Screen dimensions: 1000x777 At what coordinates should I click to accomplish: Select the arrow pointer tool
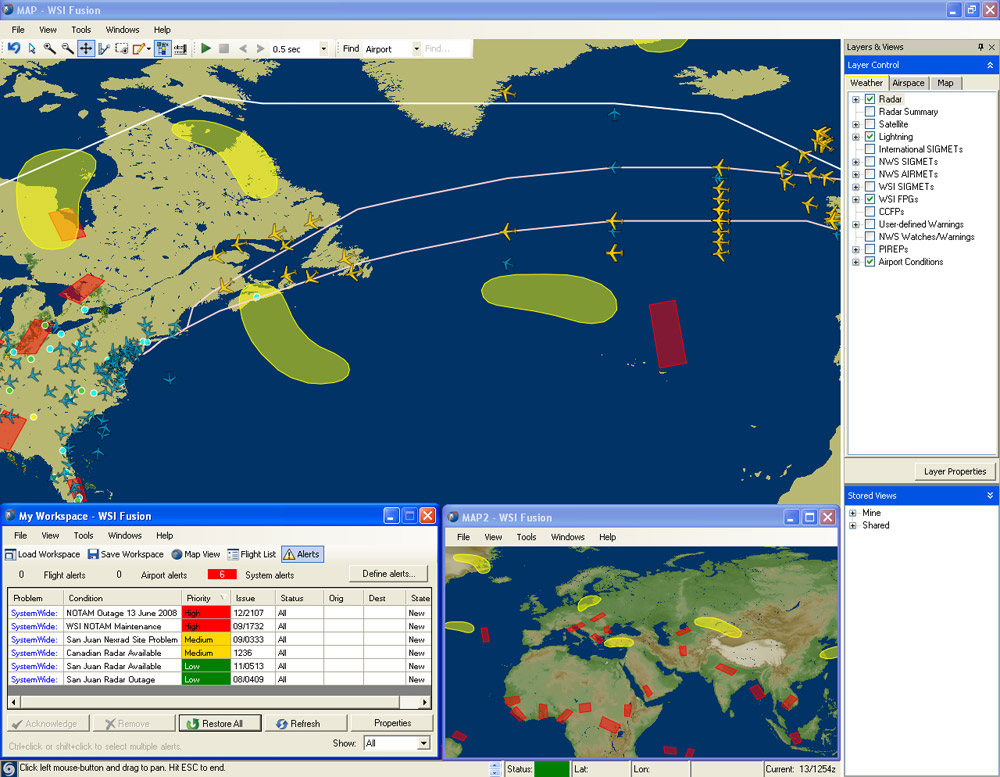point(32,48)
